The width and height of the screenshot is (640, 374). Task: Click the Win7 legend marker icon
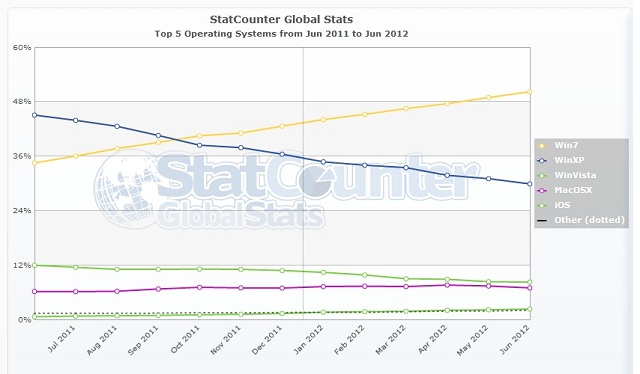pyautogui.click(x=542, y=145)
